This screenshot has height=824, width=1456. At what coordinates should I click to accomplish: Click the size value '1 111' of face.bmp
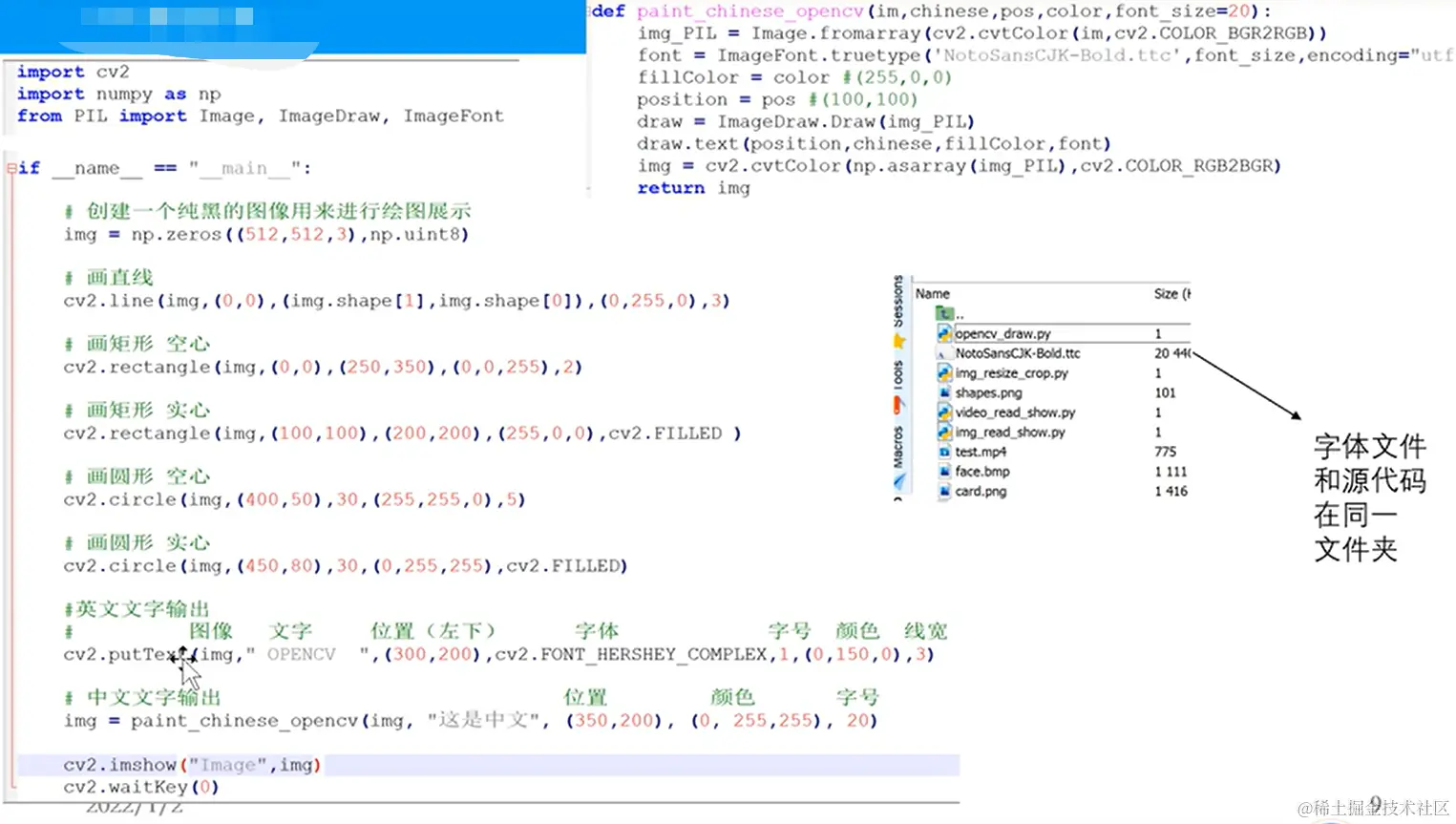point(1171,472)
